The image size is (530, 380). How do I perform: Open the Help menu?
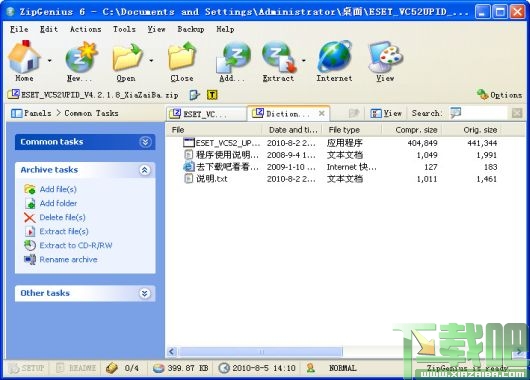225,29
